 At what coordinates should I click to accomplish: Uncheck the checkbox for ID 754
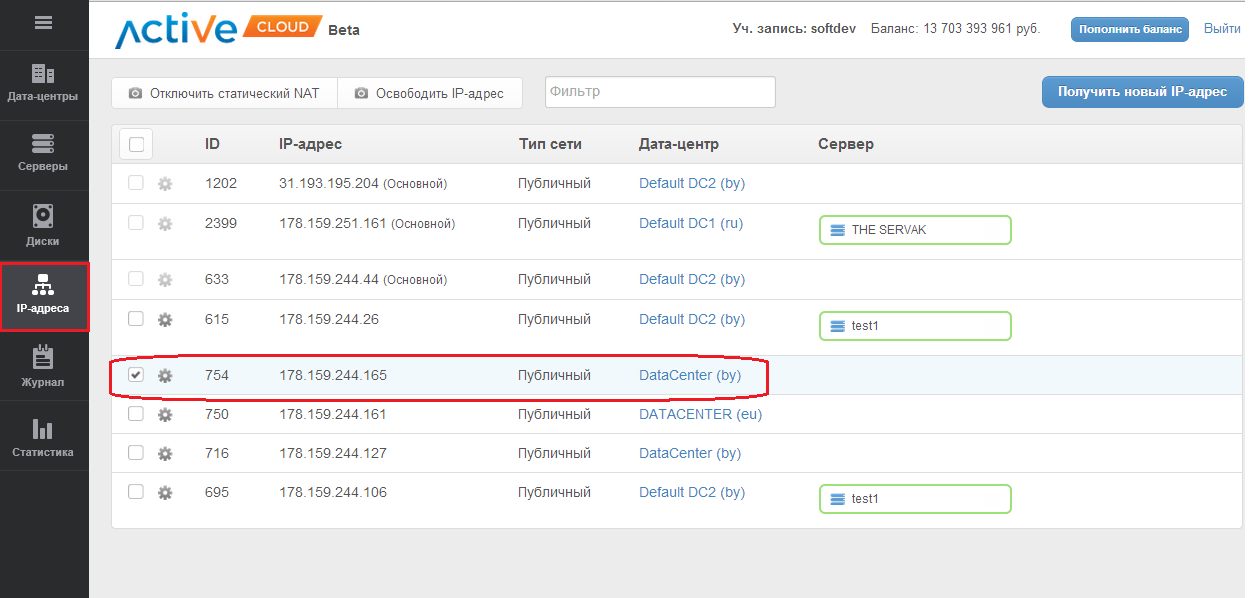tap(136, 375)
